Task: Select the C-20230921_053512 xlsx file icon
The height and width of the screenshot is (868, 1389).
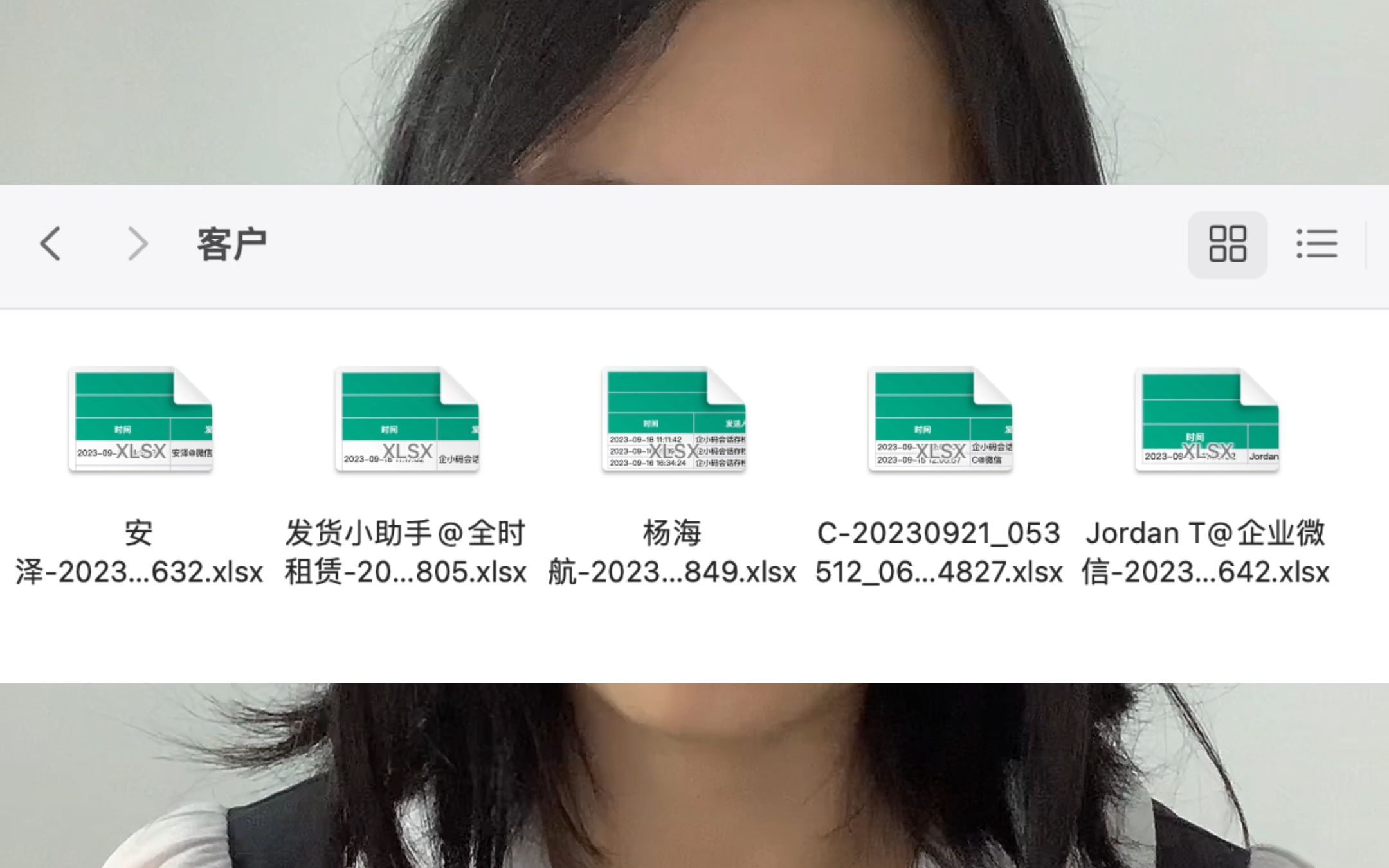Action: (940, 419)
